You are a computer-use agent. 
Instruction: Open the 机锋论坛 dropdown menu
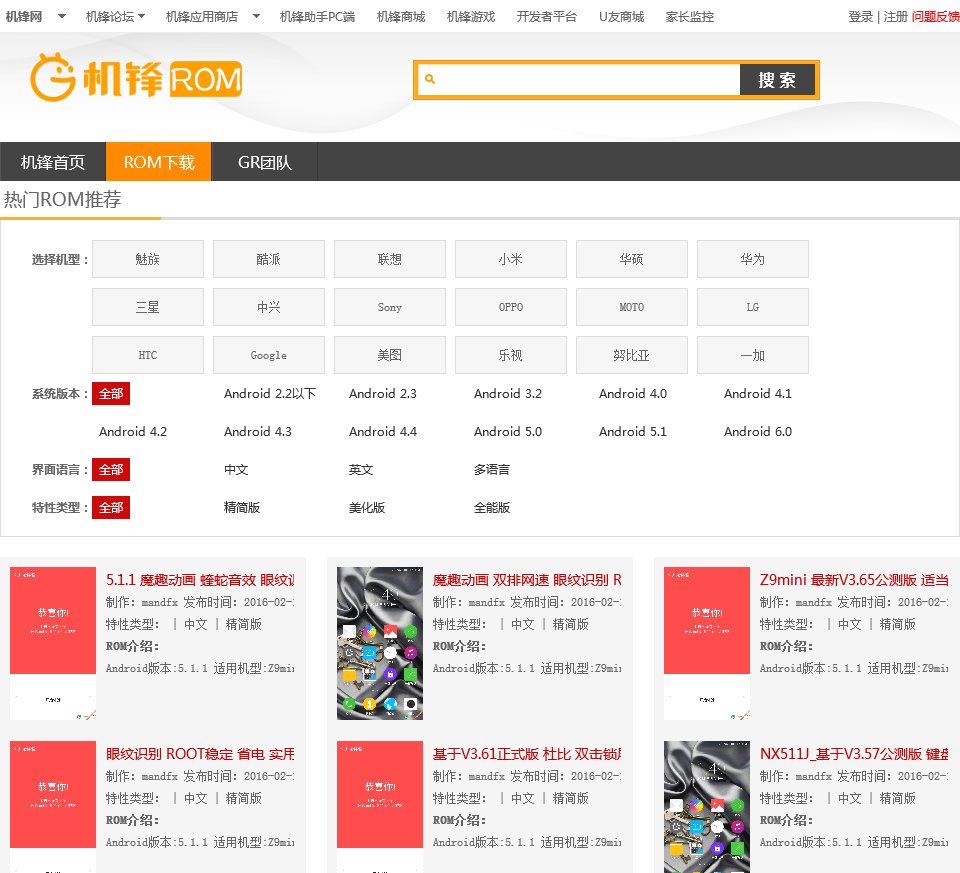point(115,17)
